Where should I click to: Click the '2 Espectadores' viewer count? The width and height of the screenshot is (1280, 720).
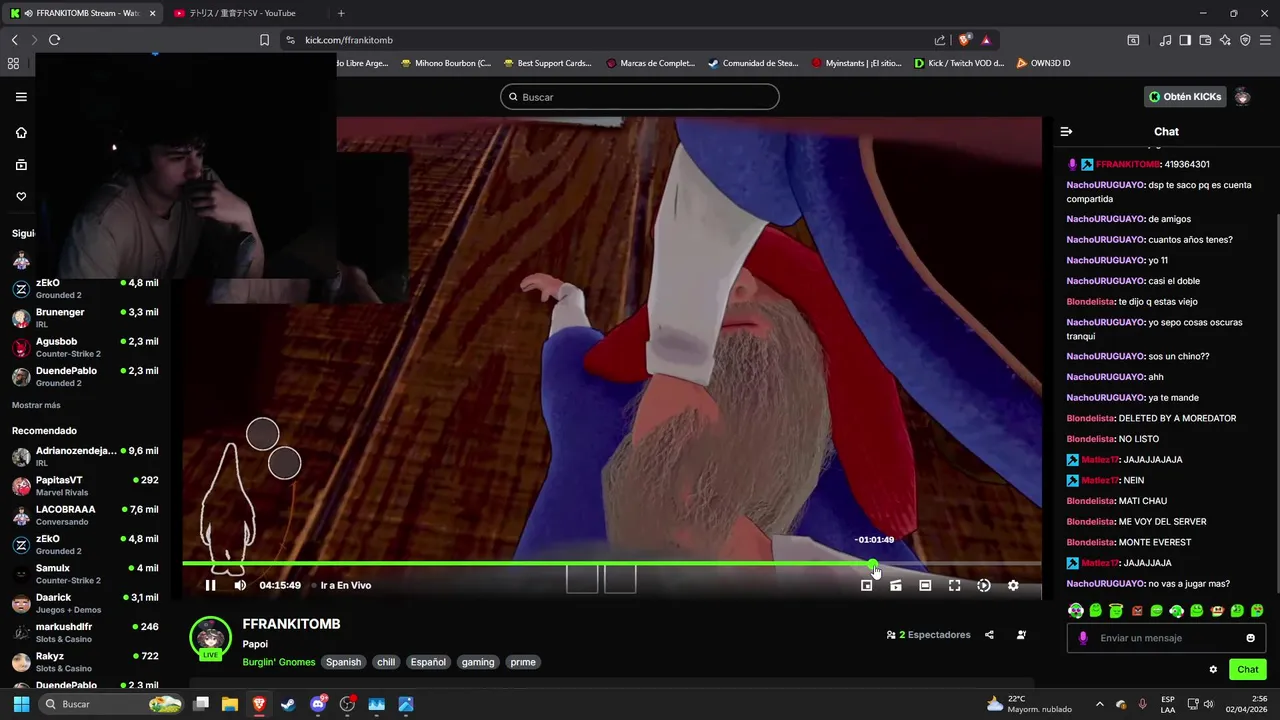[x=928, y=634]
